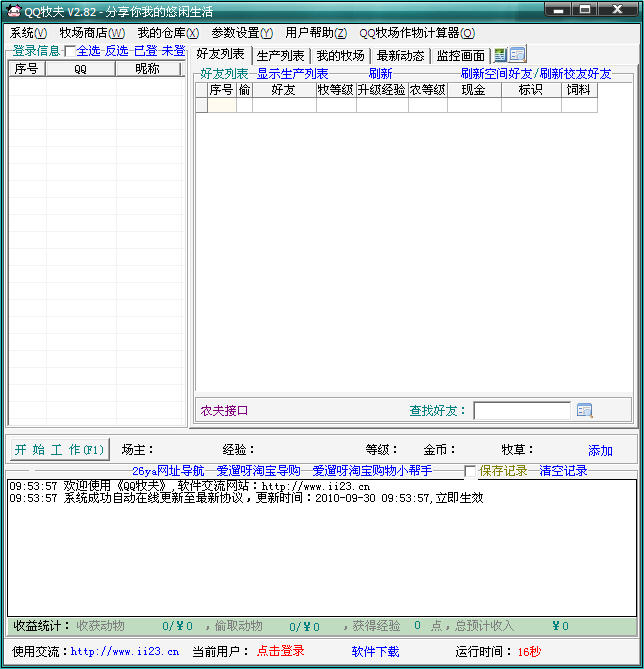Screen dimensions: 644x669
Task: Click the 清空记录 link
Action: (x=563, y=471)
